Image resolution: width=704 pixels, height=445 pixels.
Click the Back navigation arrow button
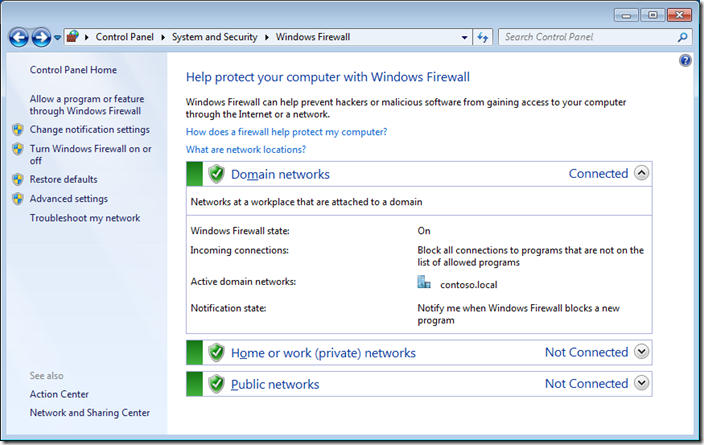click(19, 37)
